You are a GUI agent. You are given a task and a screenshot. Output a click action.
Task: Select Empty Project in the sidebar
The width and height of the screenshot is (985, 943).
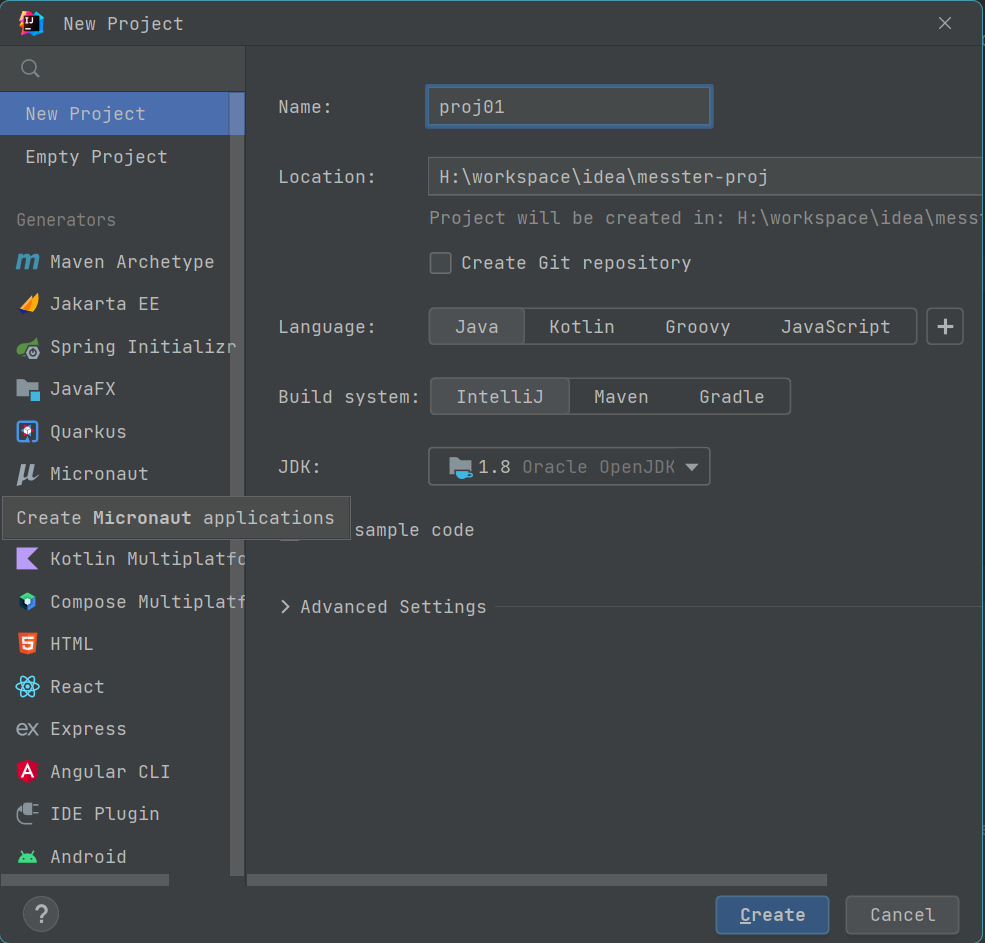coord(96,157)
